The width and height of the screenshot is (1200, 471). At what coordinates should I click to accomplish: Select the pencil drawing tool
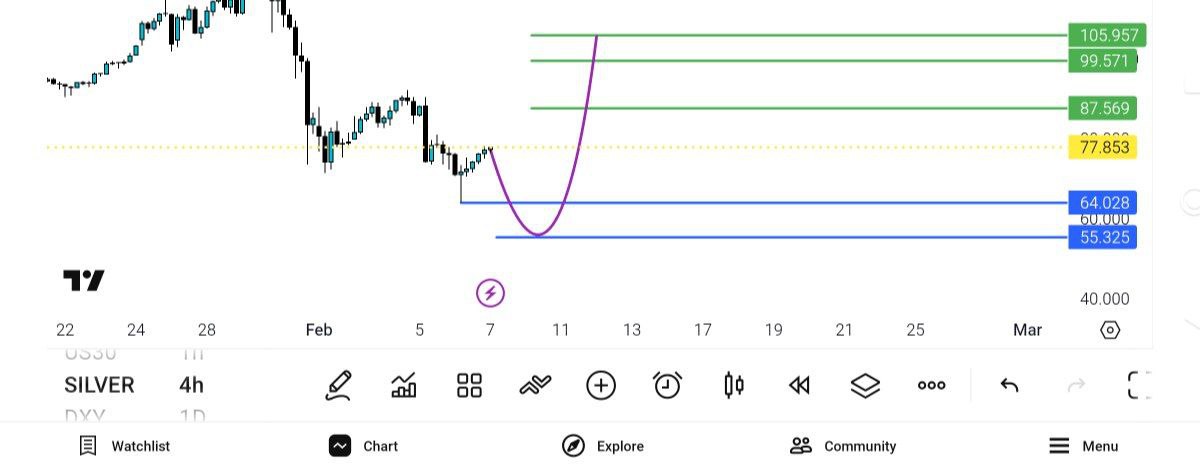(339, 385)
